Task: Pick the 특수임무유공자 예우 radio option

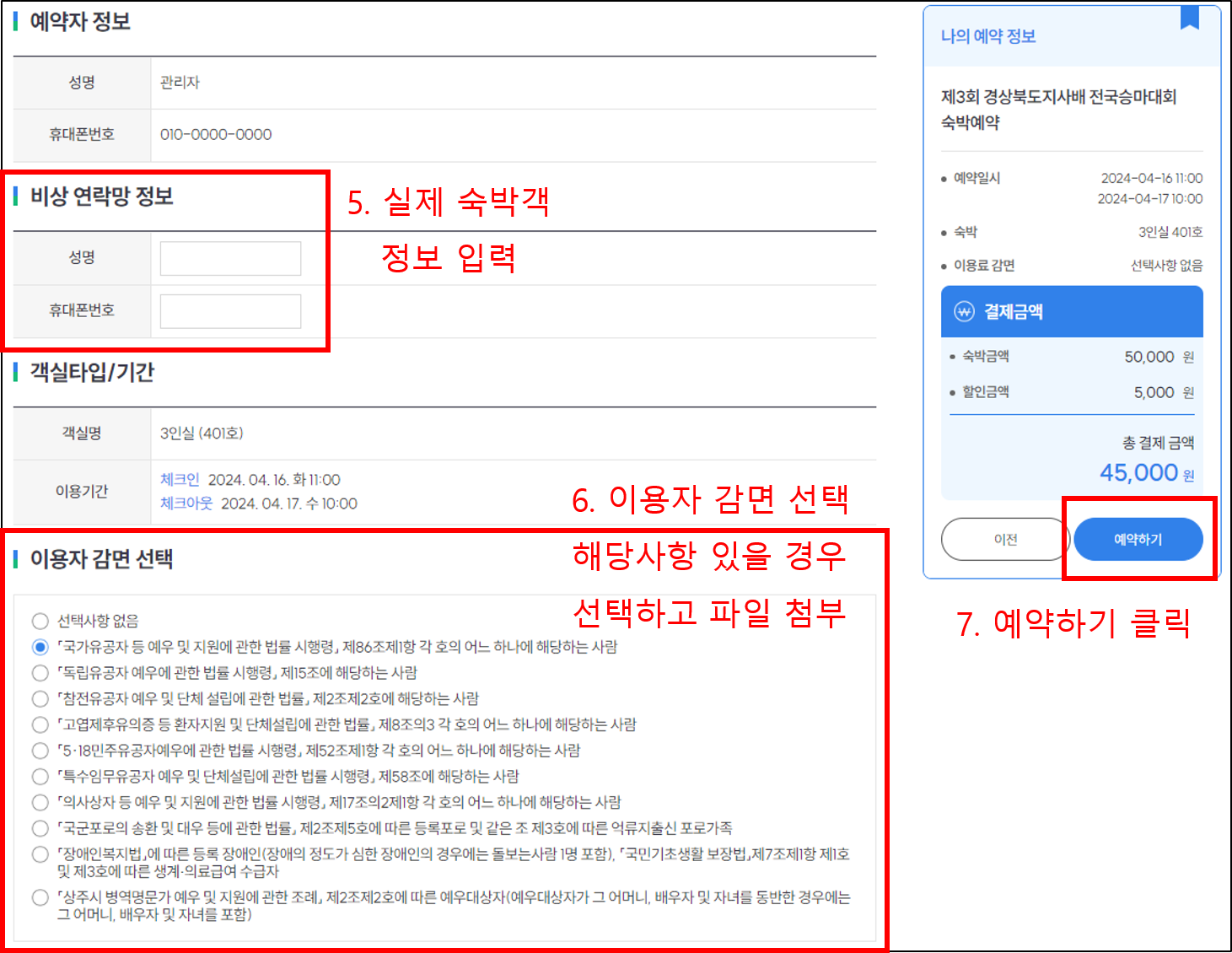Action: tap(40, 777)
